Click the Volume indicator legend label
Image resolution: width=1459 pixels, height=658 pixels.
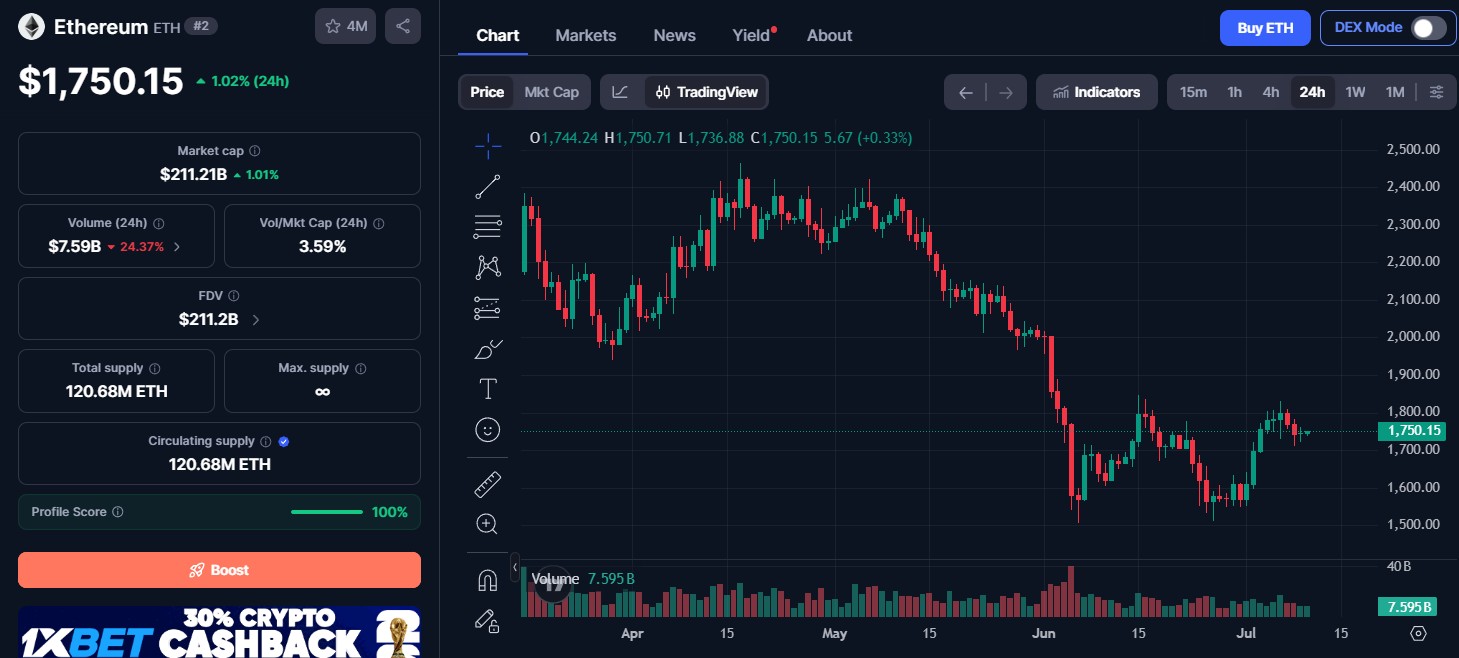555,579
